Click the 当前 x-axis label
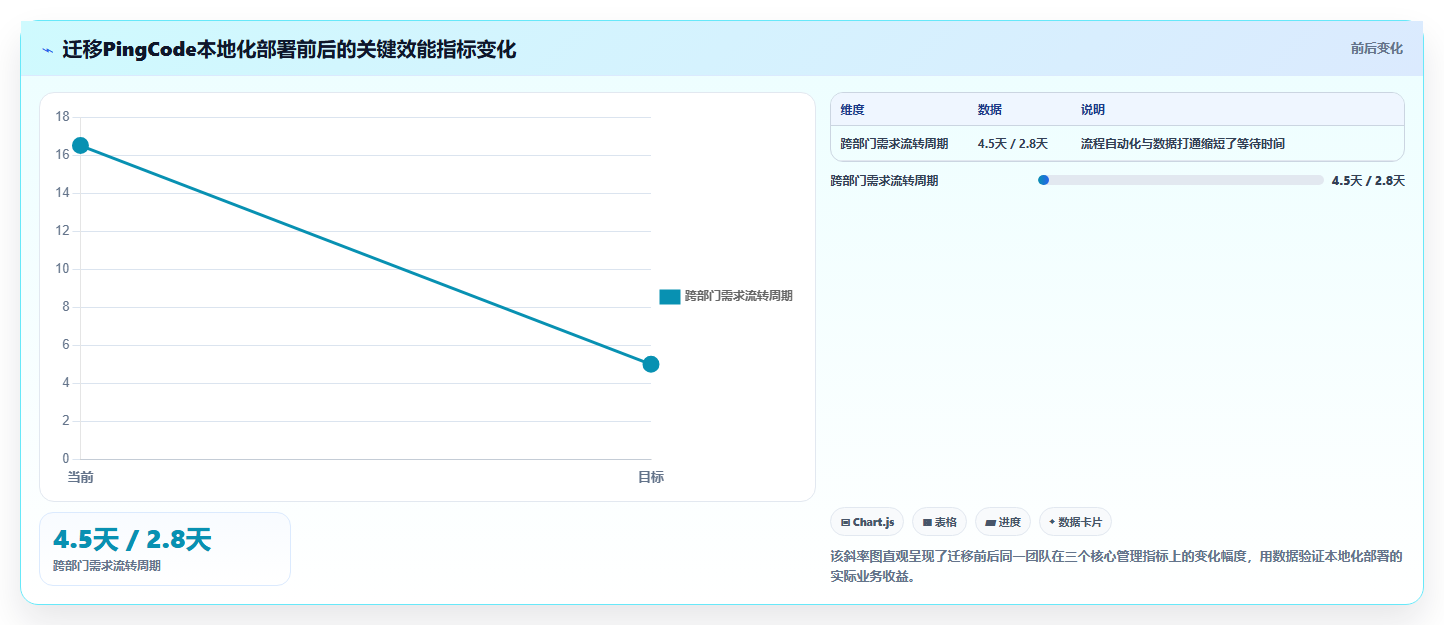 point(80,478)
